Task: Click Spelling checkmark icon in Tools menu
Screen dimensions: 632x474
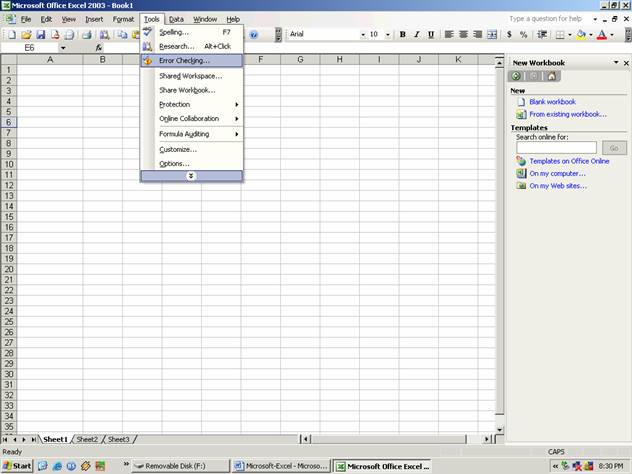Action: click(x=148, y=32)
